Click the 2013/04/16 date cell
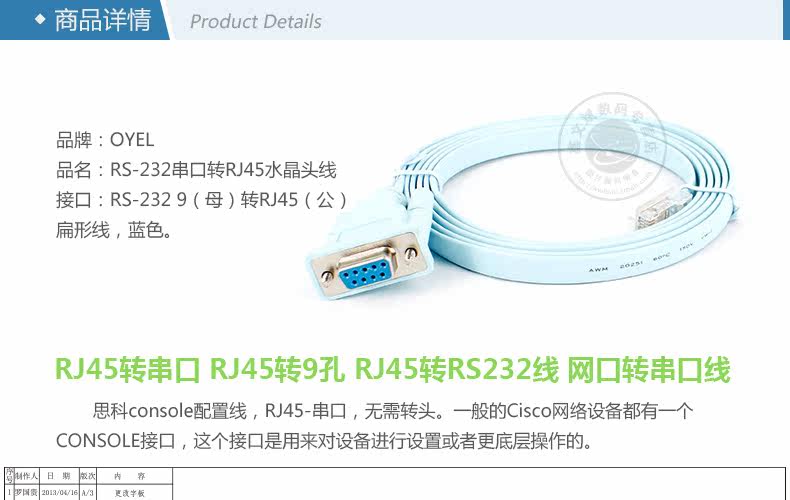 [x=59, y=492]
